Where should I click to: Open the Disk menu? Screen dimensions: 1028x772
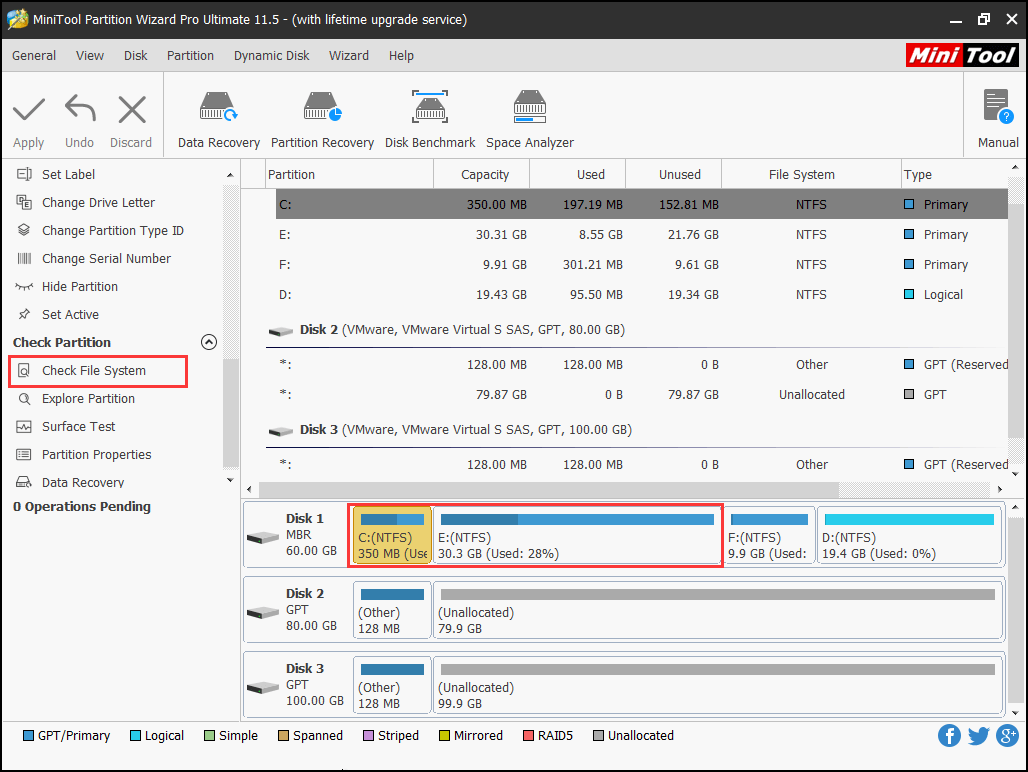[136, 56]
